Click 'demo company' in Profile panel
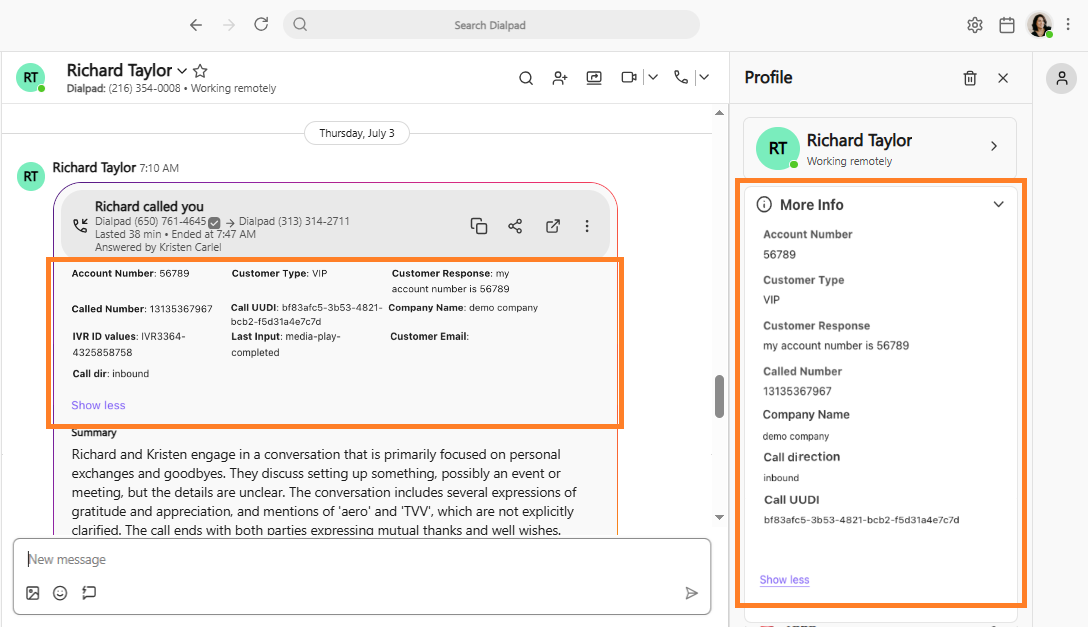Screen dimensions: 1091x627 (796, 436)
